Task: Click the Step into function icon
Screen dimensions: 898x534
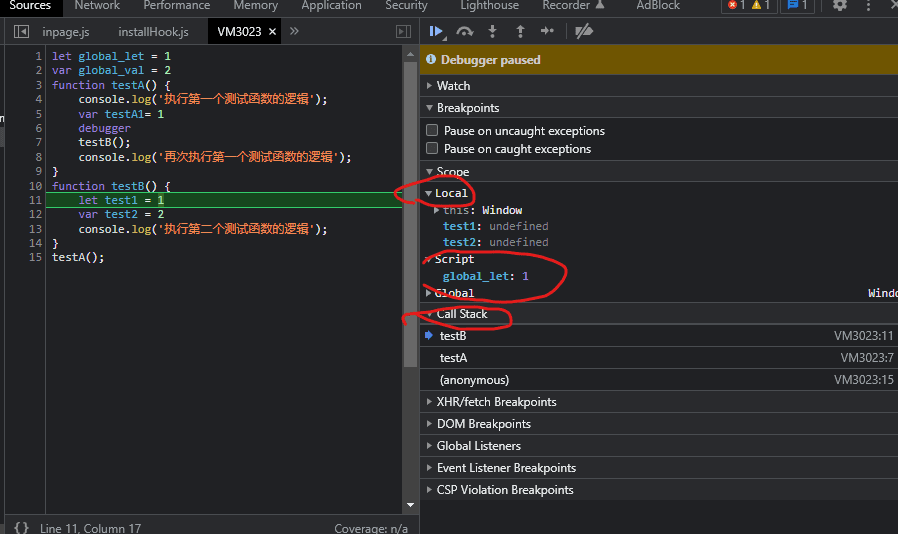Action: point(492,32)
